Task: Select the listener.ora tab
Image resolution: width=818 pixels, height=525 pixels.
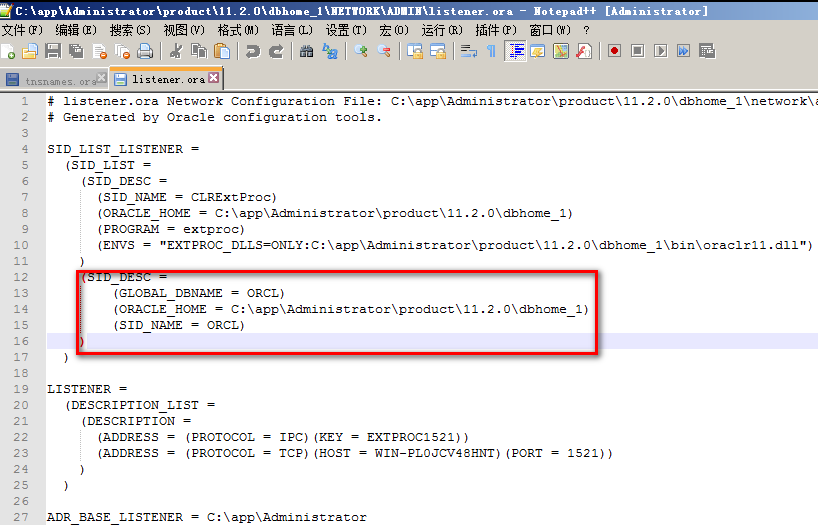Action: (168, 79)
